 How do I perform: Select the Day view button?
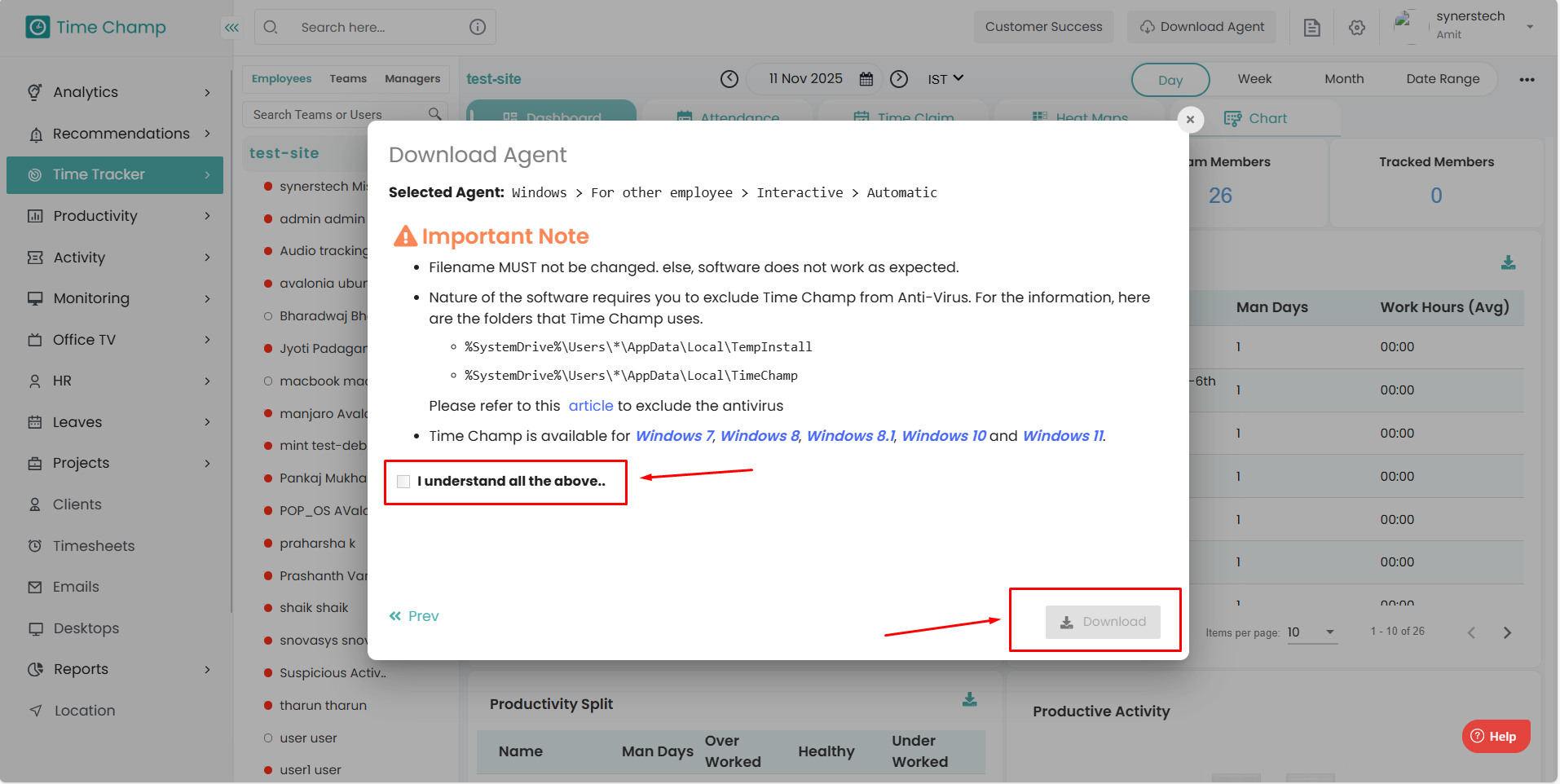tap(1170, 80)
